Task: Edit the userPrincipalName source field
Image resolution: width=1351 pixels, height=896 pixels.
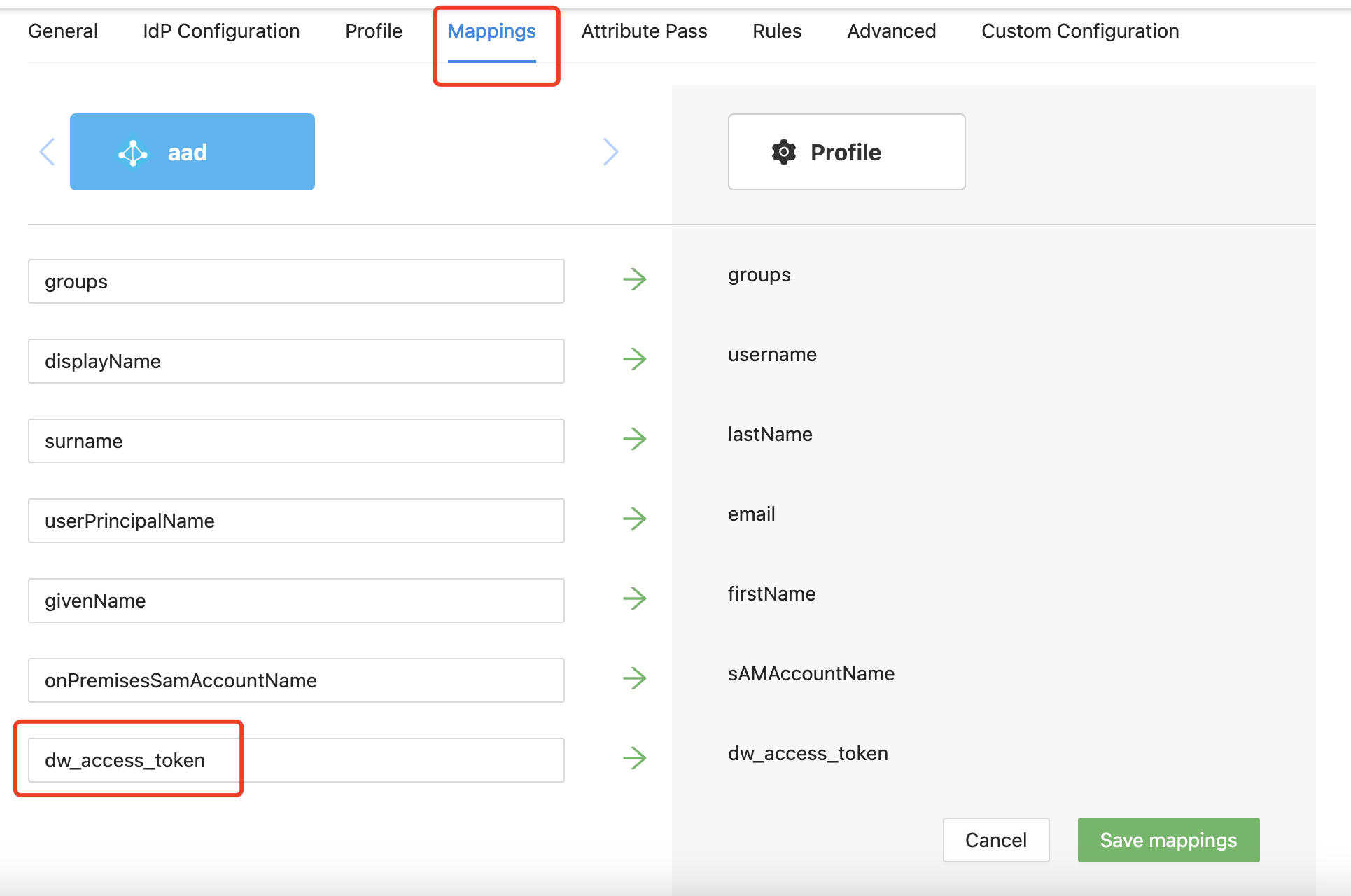Action: [x=296, y=521]
